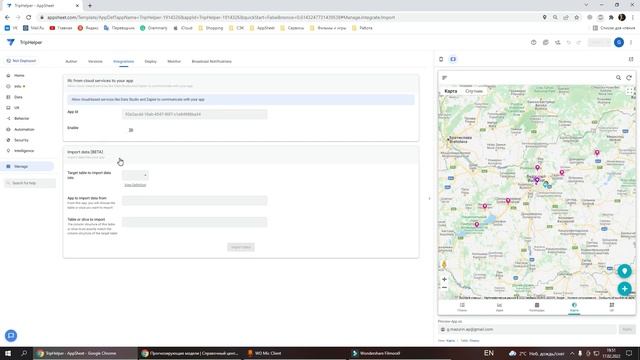The width and height of the screenshot is (640, 360).
Task: Switch to the Monitor tab
Action: click(174, 61)
